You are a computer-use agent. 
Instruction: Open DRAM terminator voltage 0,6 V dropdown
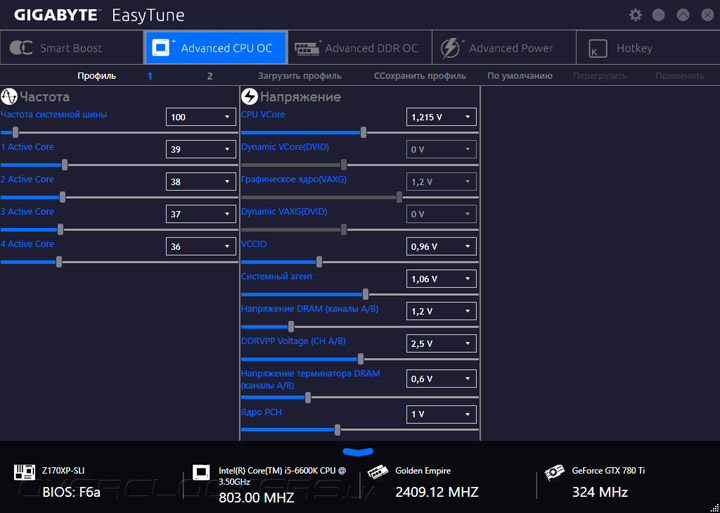click(x=441, y=379)
